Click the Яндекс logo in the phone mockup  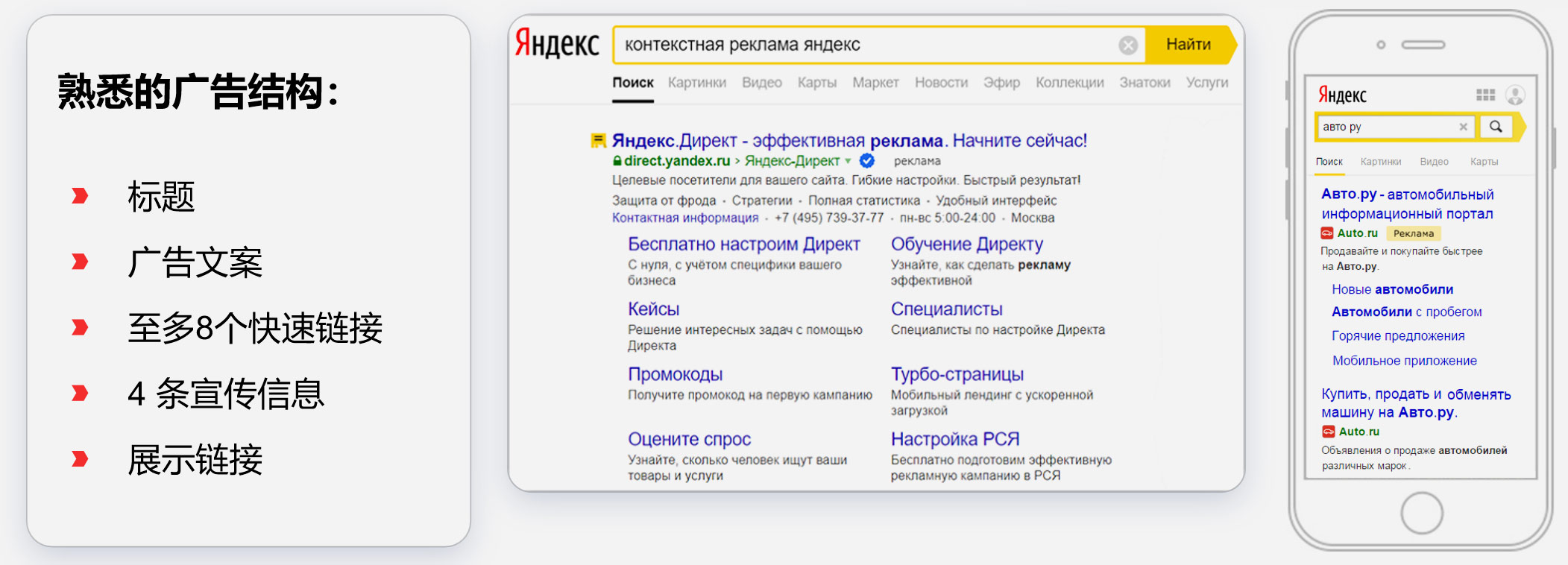click(x=1342, y=95)
